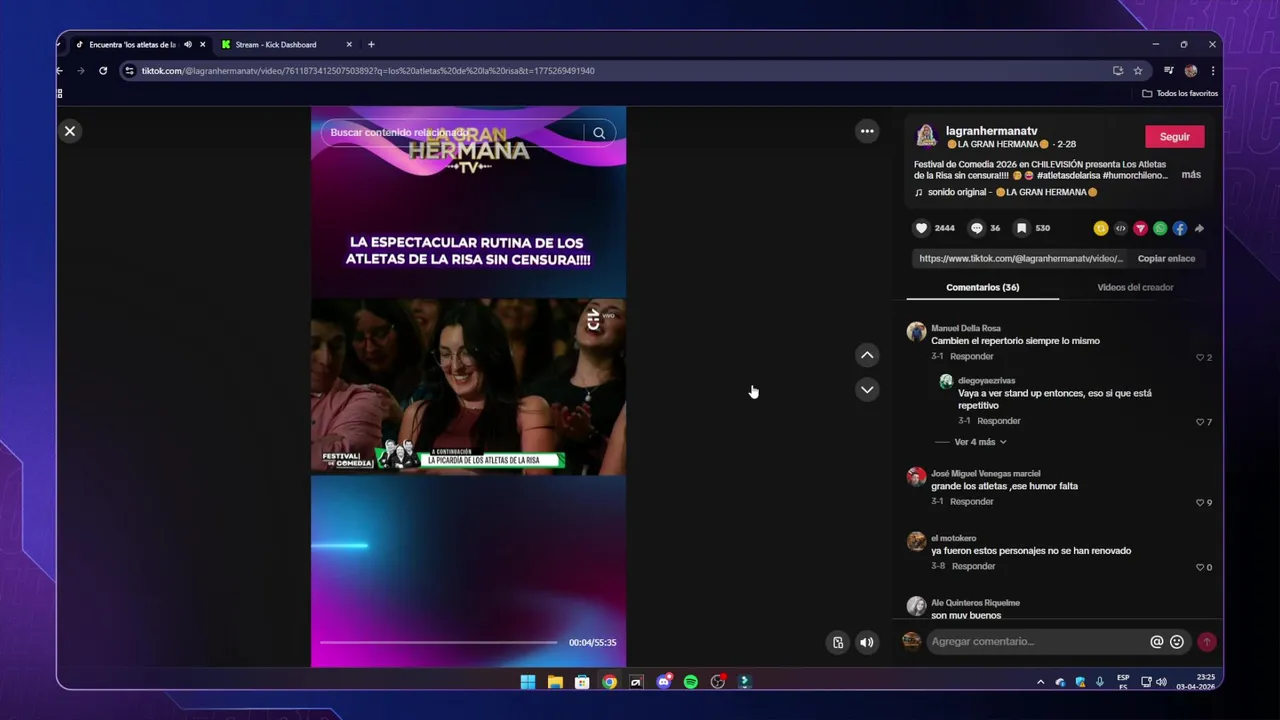The height and width of the screenshot is (720, 1280).
Task: Repost video using yellow repost icon
Action: pos(1101,228)
